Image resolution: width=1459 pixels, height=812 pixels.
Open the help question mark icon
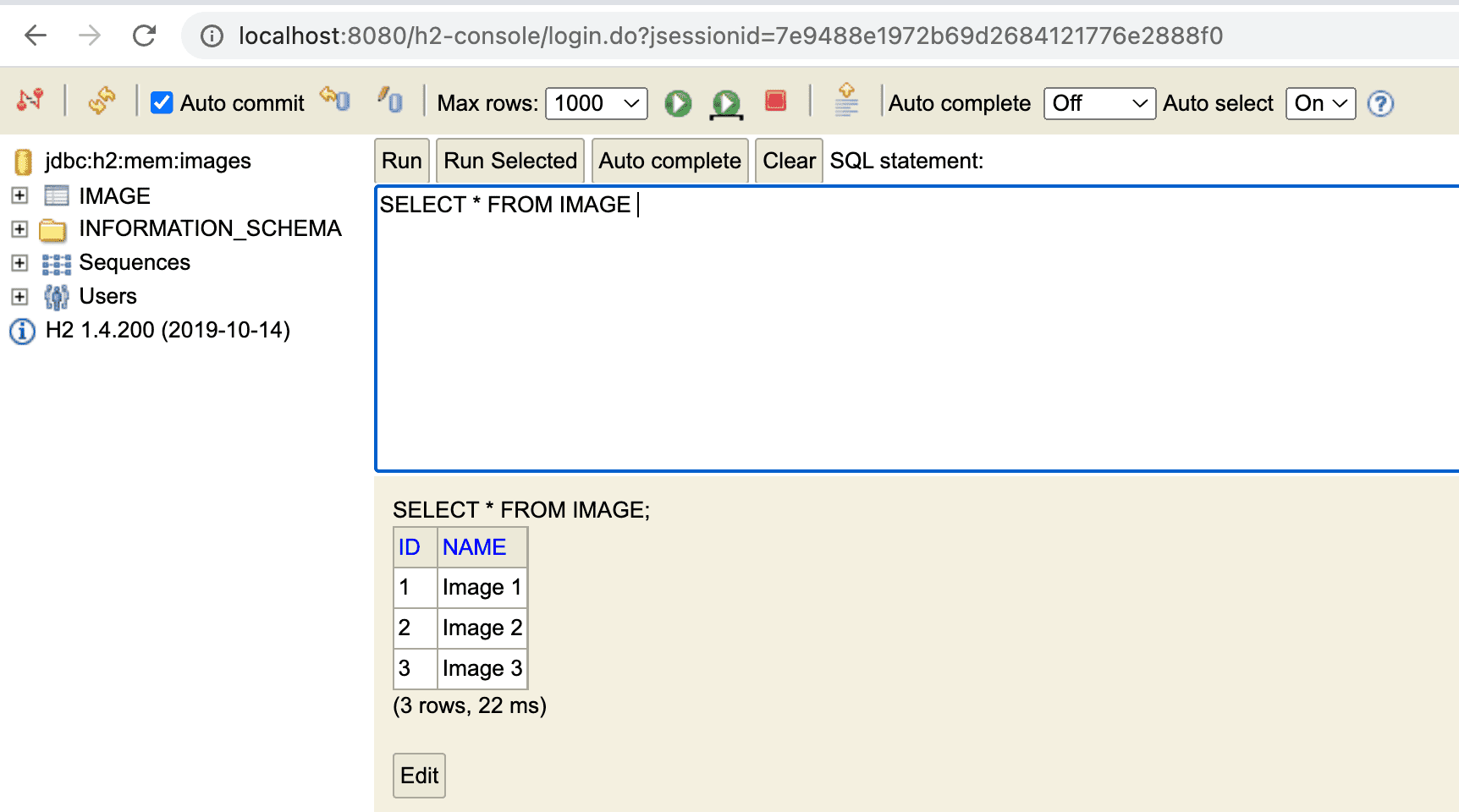pyautogui.click(x=1380, y=103)
